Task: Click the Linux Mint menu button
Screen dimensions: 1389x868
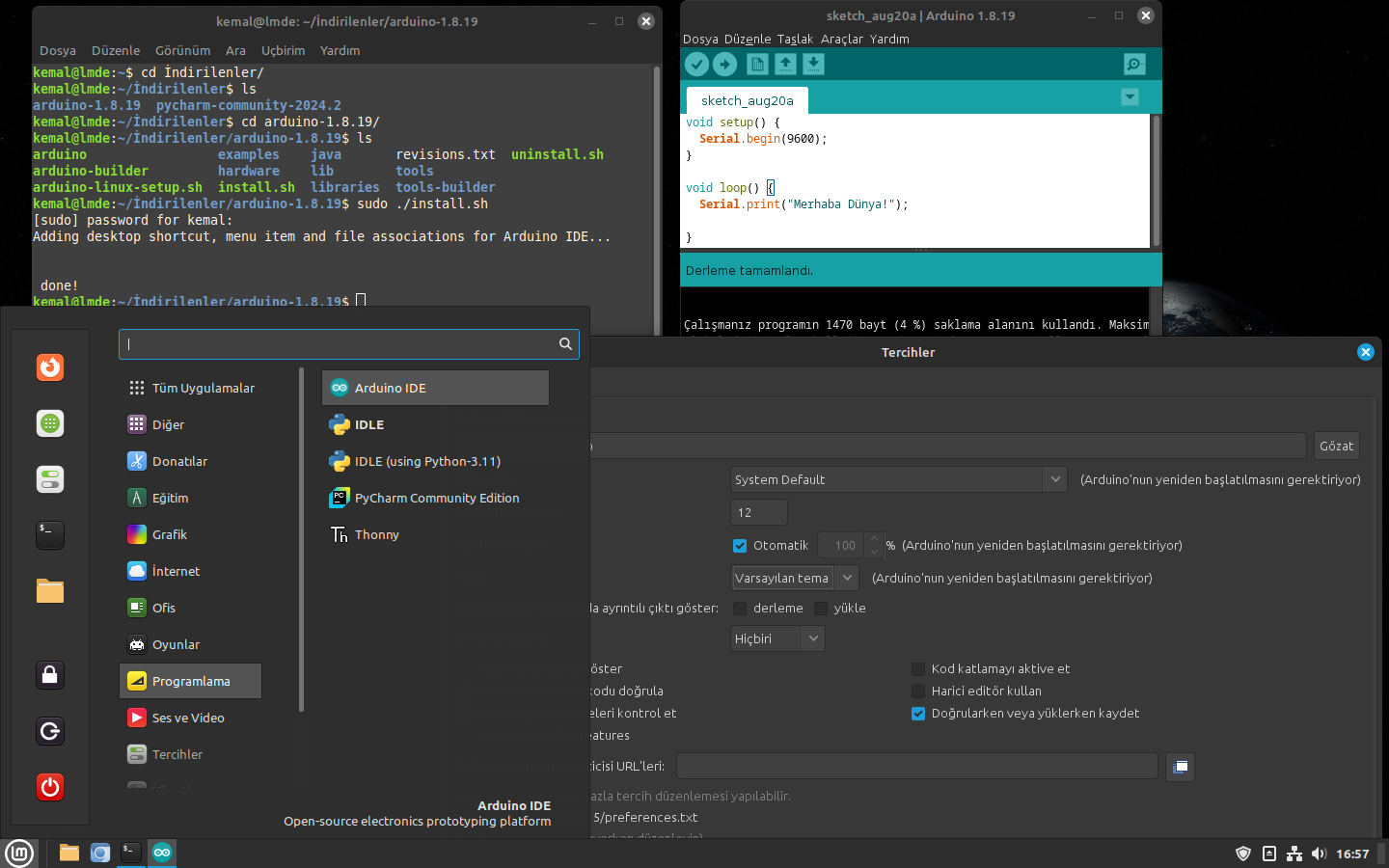Action: tap(19, 853)
